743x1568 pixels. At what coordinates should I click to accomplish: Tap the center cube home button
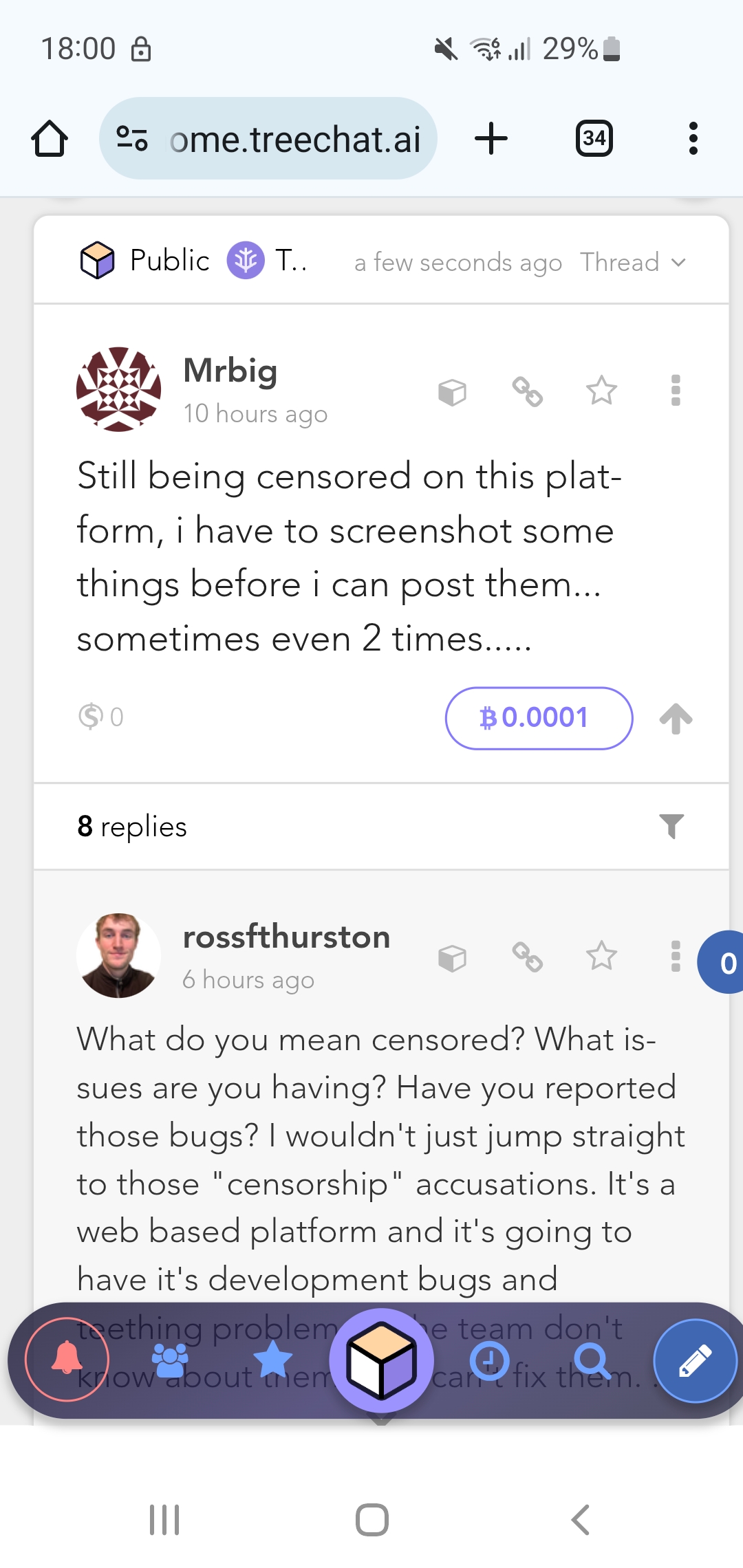[x=382, y=1360]
